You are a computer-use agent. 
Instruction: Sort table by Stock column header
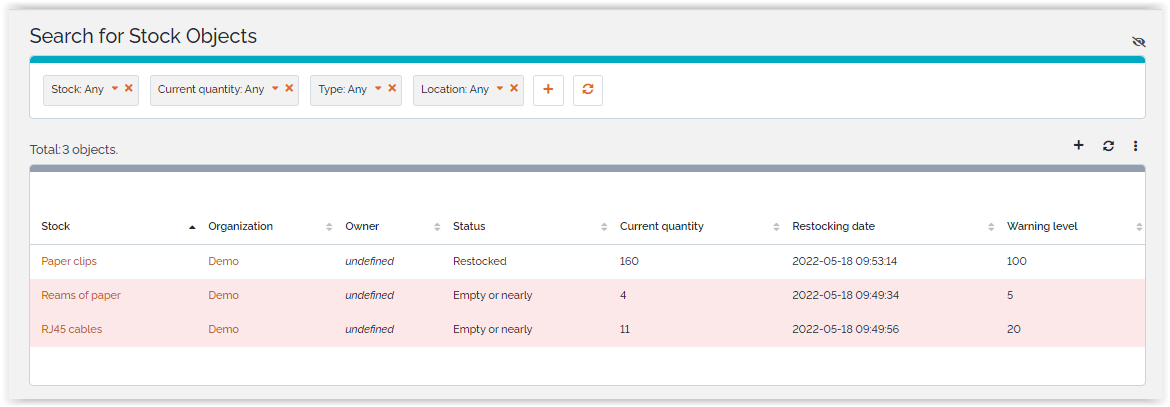tap(56, 226)
